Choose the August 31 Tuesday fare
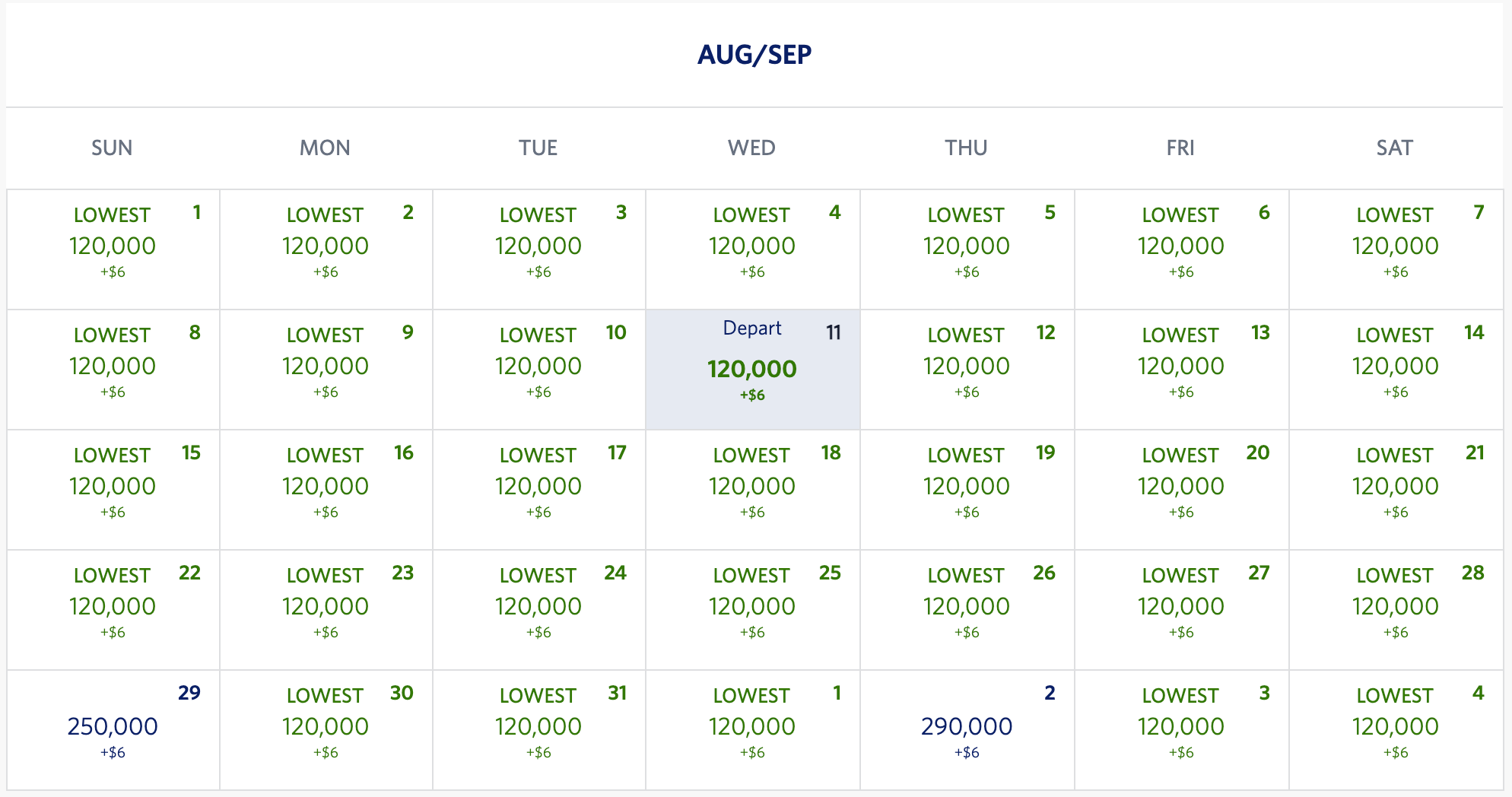Image resolution: width=1512 pixels, height=797 pixels. (538, 728)
